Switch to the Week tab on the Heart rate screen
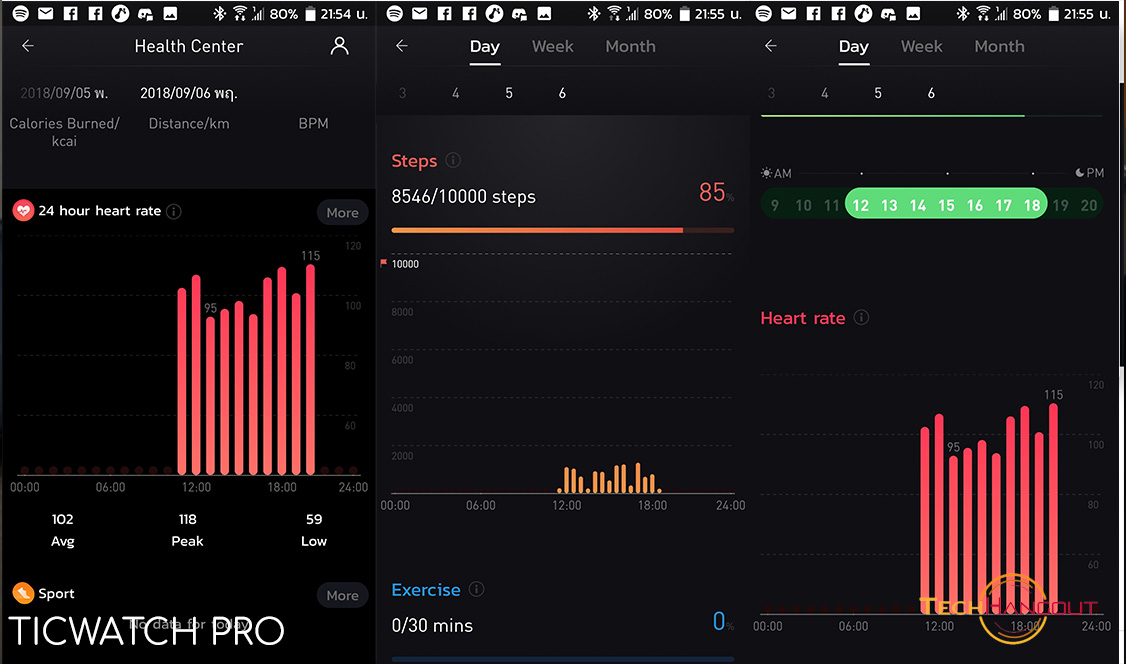 point(922,47)
